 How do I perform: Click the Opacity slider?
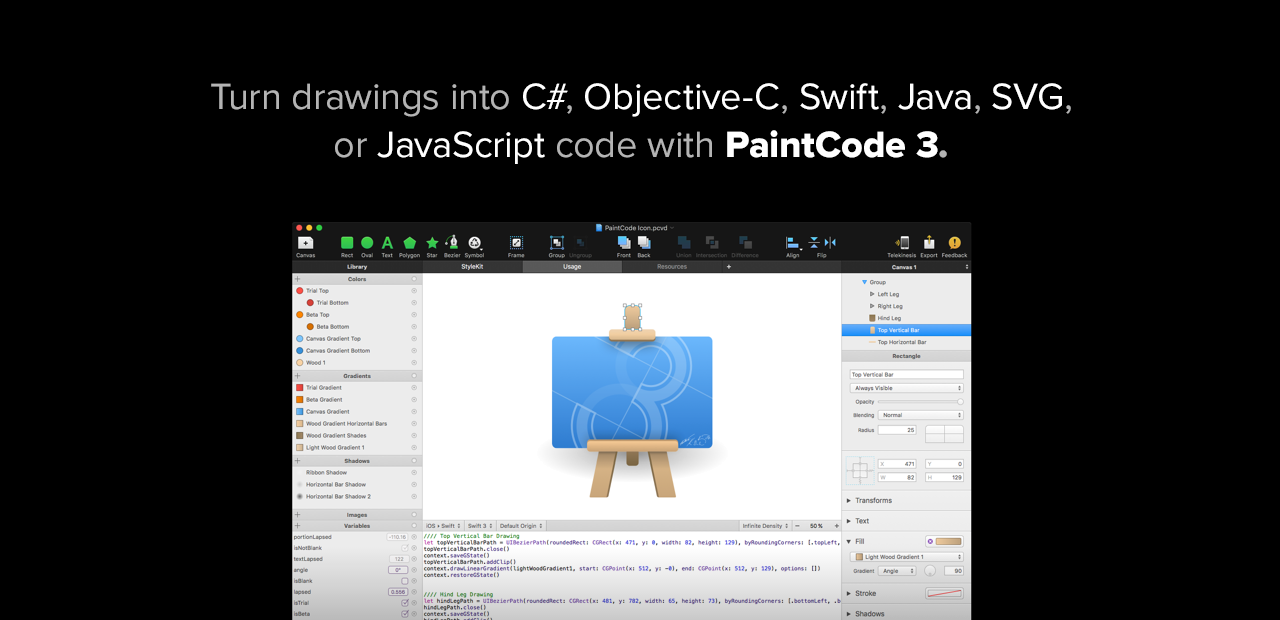(920, 402)
